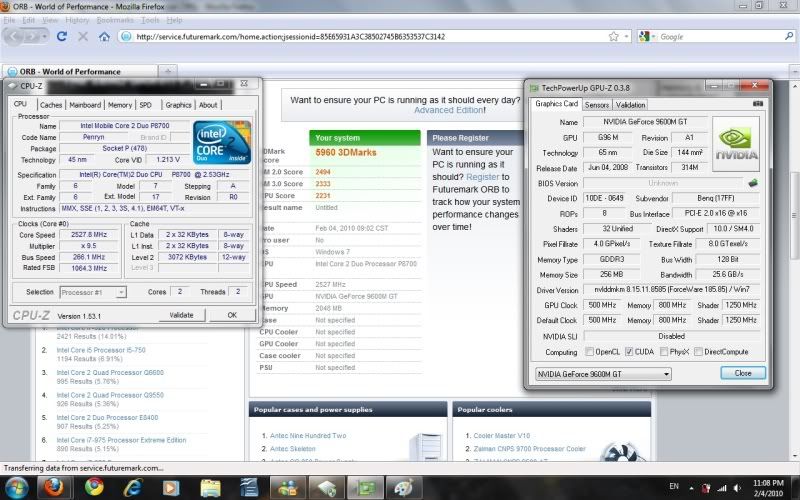Screen dimensions: 800x500
Task: Switch to CPU-Z Graphics tab
Action: [178, 105]
